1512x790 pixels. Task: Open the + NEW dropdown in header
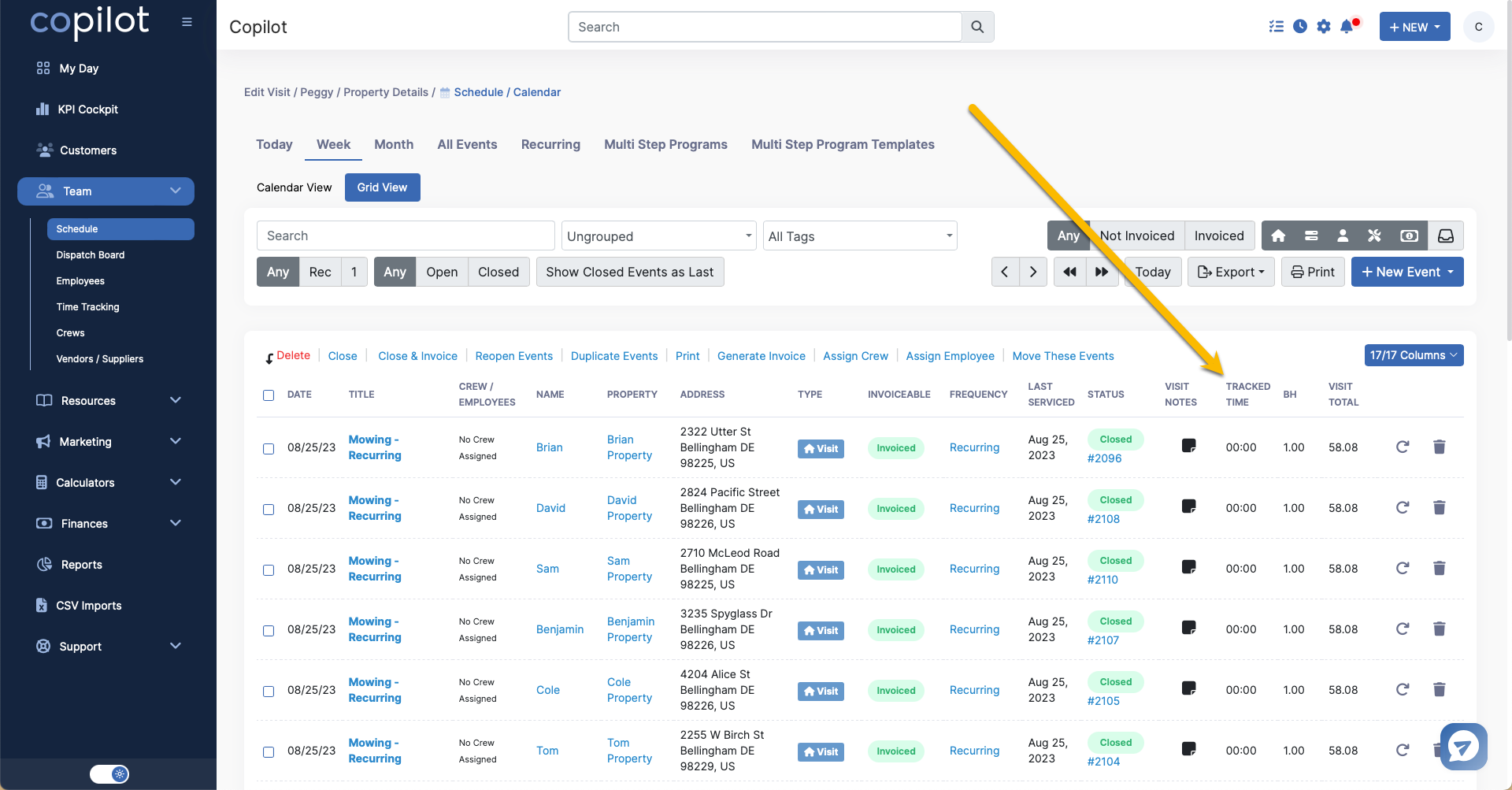point(1414,27)
